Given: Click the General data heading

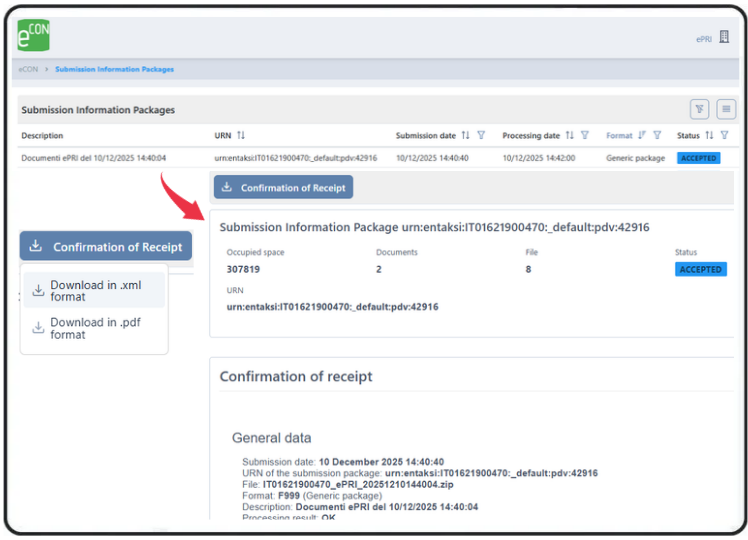Looking at the screenshot, I should (x=271, y=437).
